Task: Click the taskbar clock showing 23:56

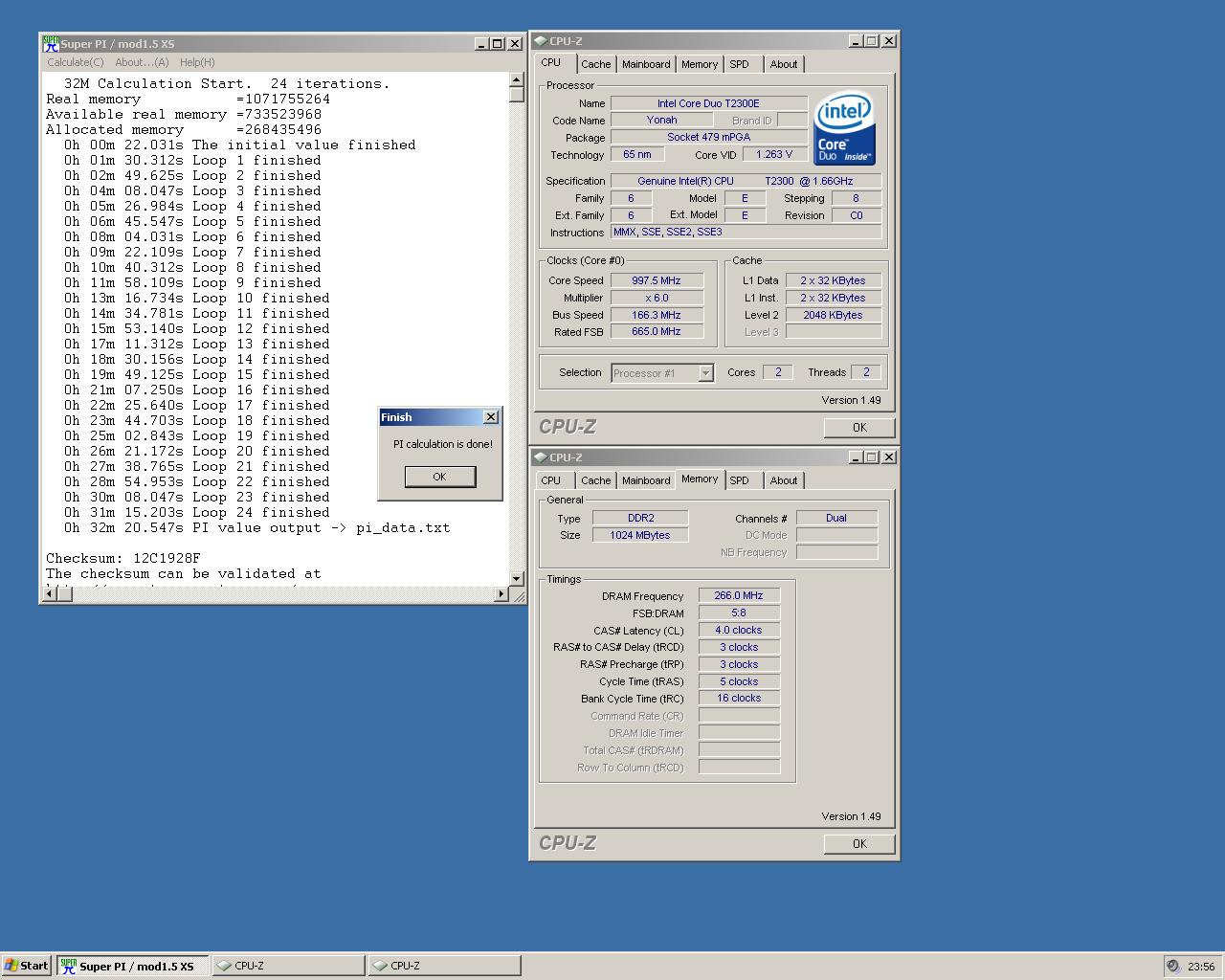Action: 1201,967
